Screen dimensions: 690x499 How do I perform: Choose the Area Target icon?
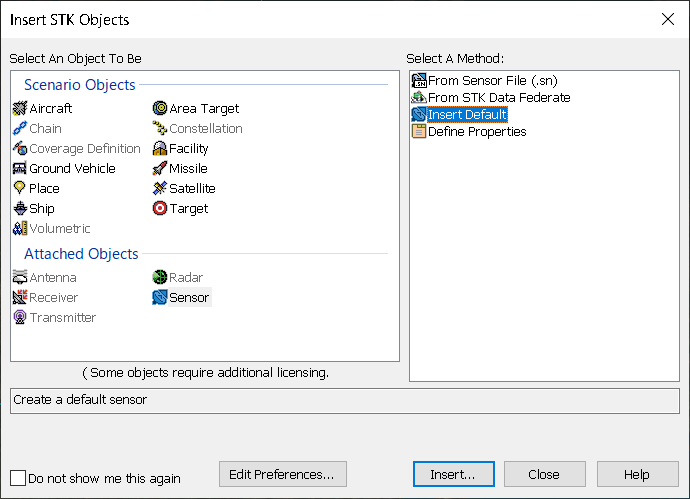click(x=160, y=108)
